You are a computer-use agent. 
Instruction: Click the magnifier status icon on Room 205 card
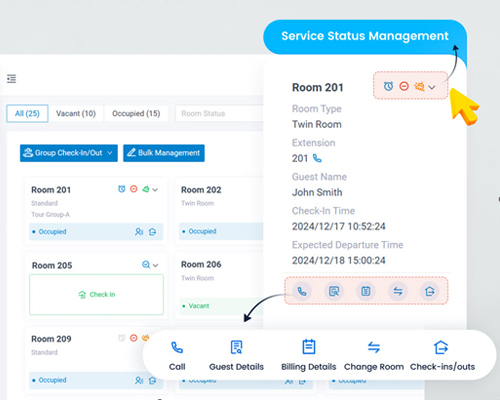pyautogui.click(x=146, y=265)
